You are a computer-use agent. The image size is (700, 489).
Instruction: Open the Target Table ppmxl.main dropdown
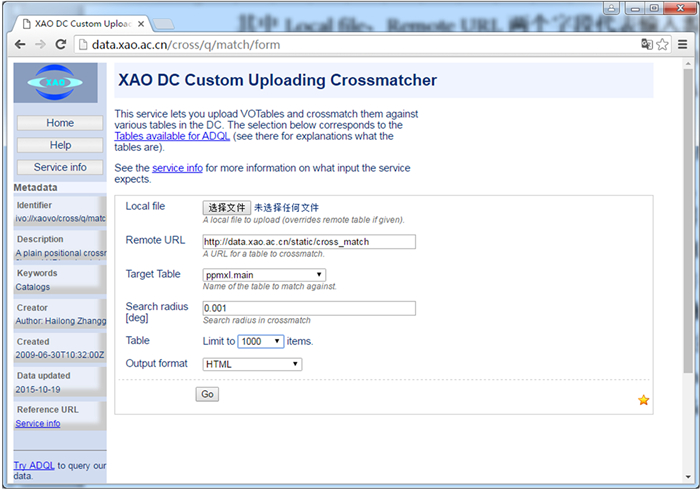[x=264, y=275]
